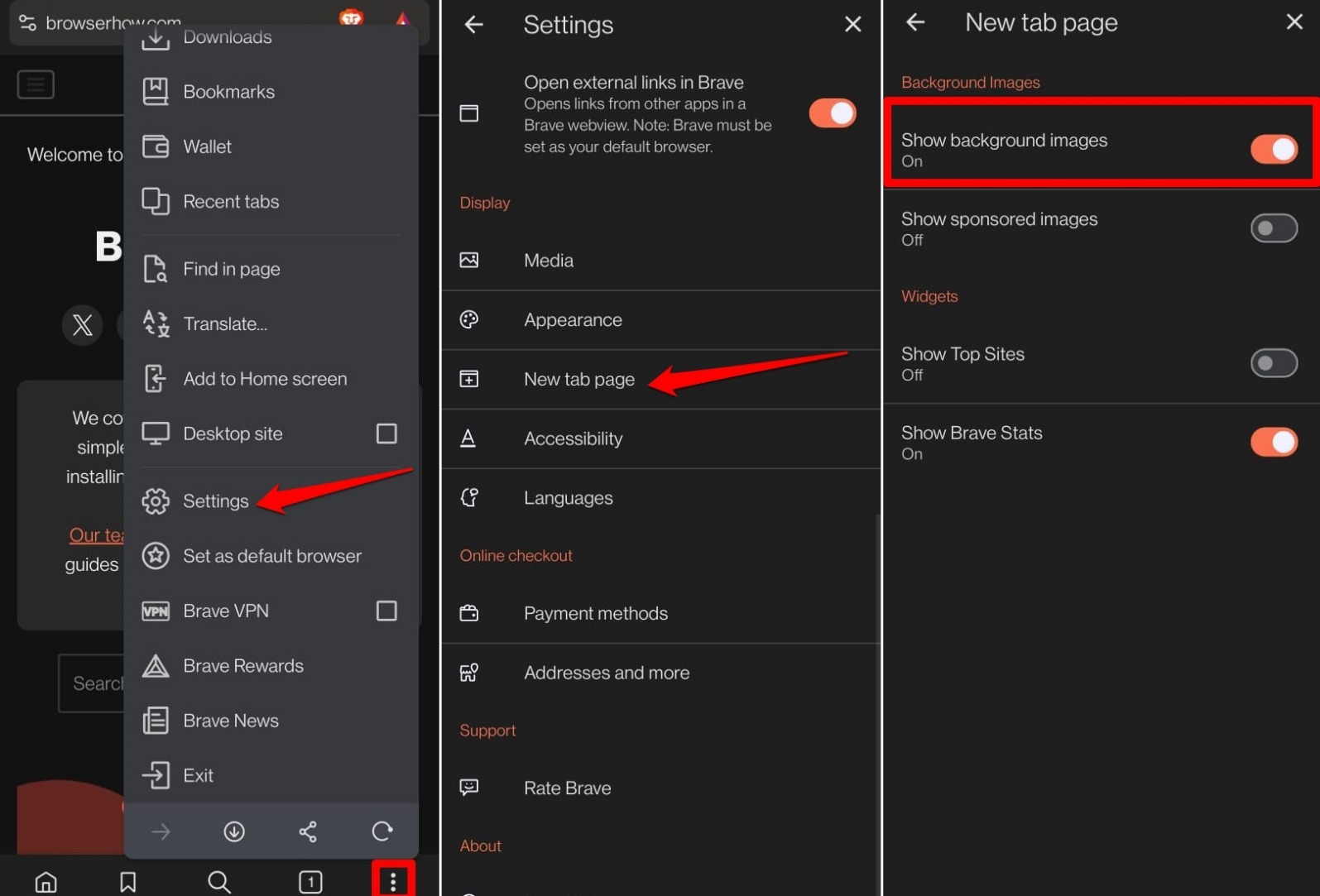This screenshot has height=896, width=1320.
Task: Click the Payment methods wallet icon
Action: pyautogui.click(x=469, y=613)
